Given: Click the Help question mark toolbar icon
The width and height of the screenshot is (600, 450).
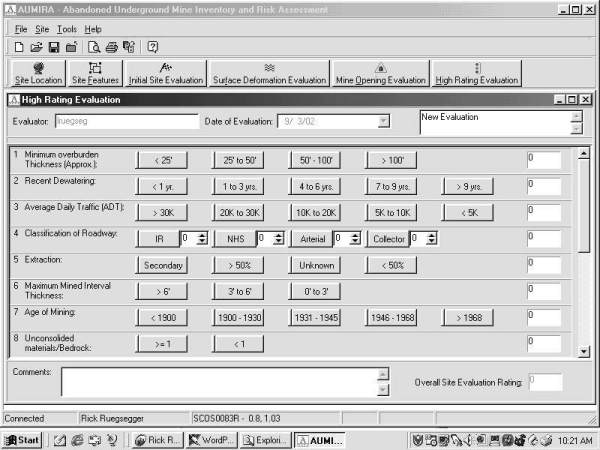Looking at the screenshot, I should point(153,47).
